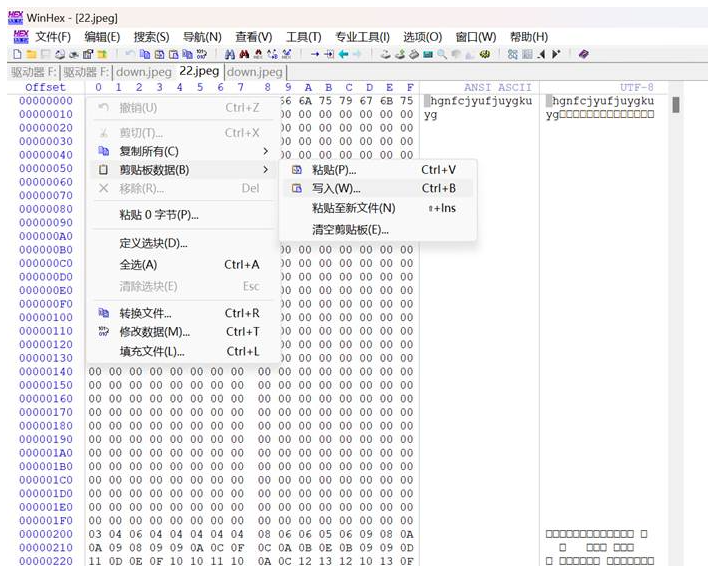The height and width of the screenshot is (582, 708).
Task: Choose 写入(W)... from the clipboard submenu
Action: [x=378, y=188]
